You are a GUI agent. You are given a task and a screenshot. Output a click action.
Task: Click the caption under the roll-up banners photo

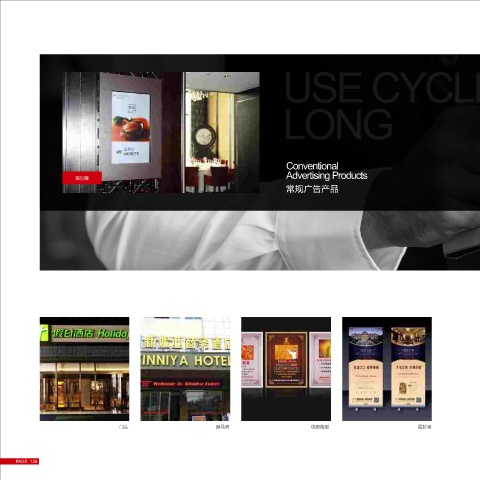tap(424, 427)
